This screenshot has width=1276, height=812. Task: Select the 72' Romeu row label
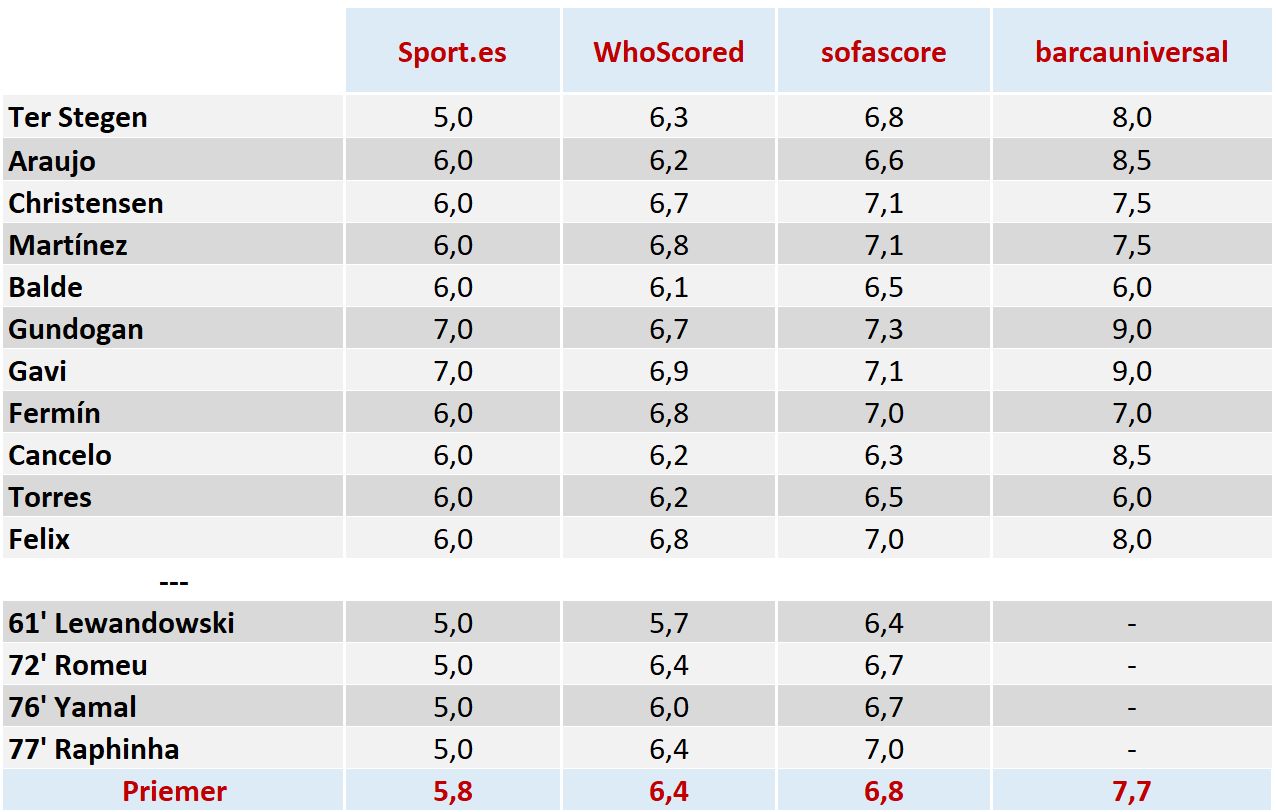[x=78, y=665]
